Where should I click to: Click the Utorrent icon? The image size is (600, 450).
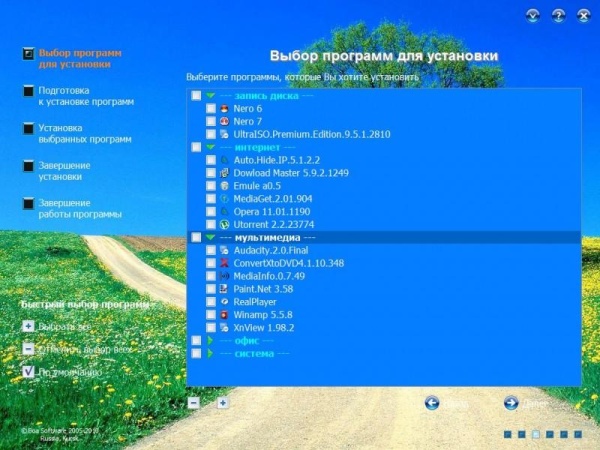pos(225,225)
